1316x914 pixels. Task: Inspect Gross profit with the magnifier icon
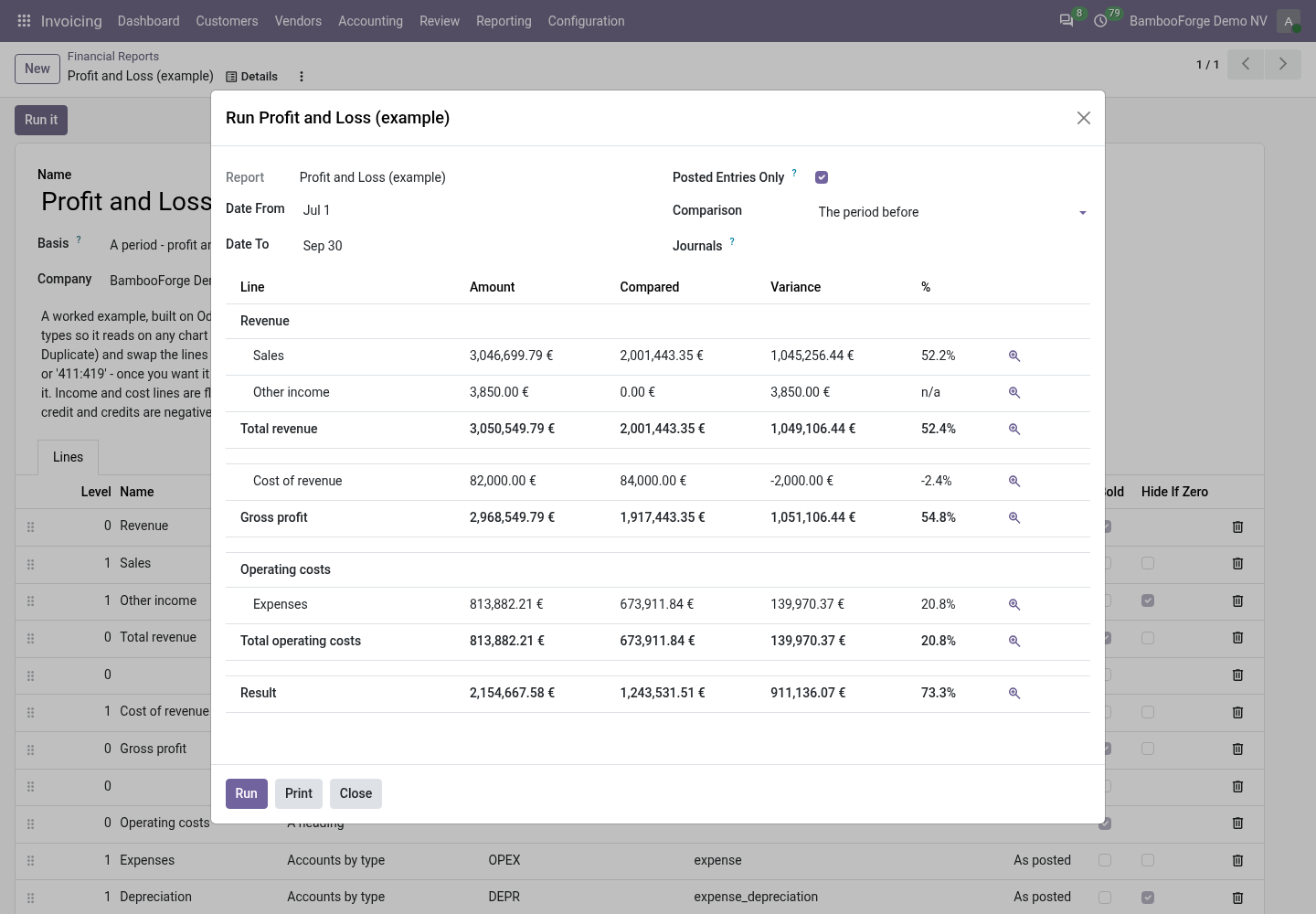coord(1014,518)
